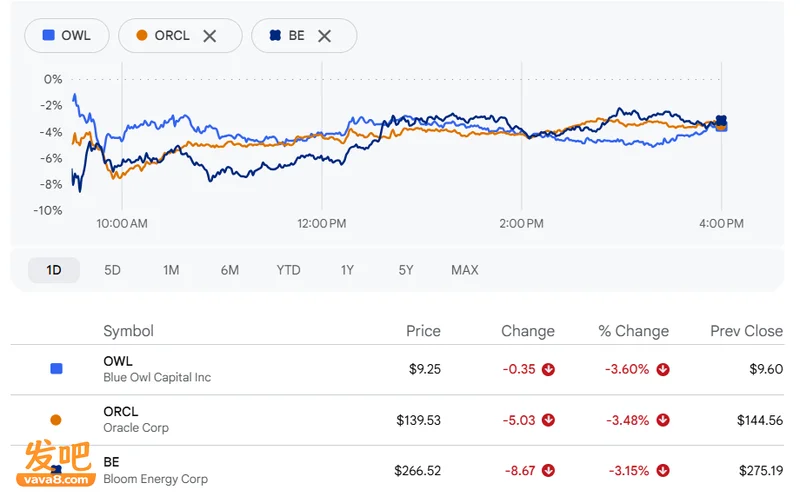Switch chart to the 5D range
This screenshot has width=800, height=503.
[112, 270]
